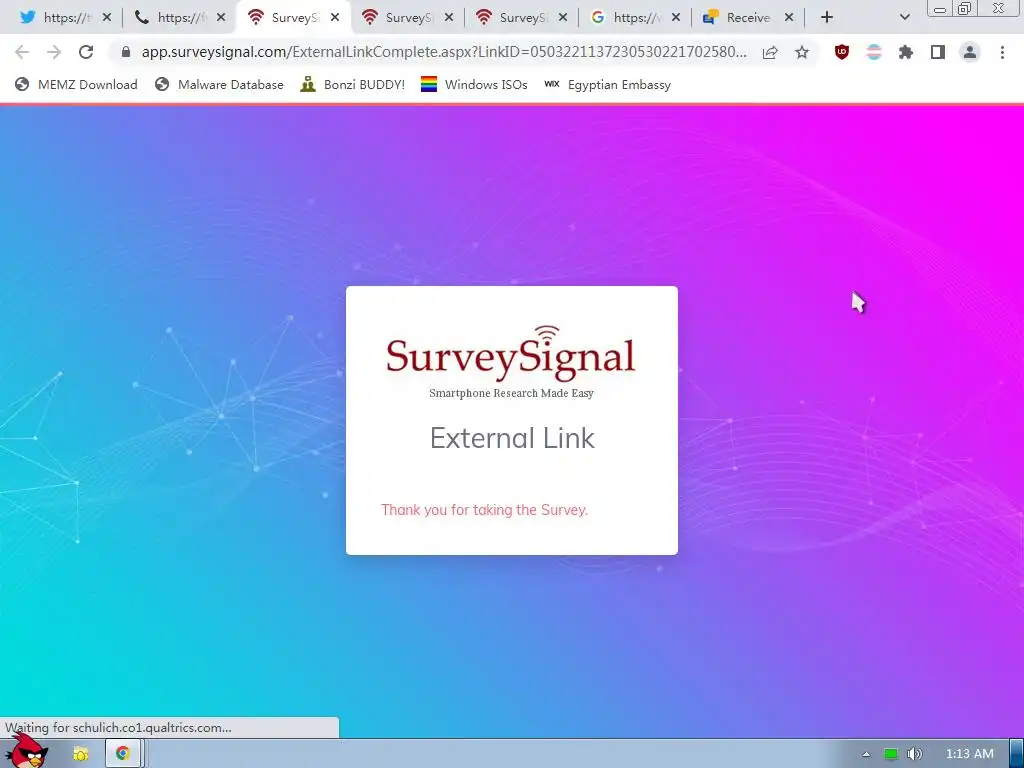Close the Google tab
Viewport: 1024px width, 768px height.
click(676, 18)
